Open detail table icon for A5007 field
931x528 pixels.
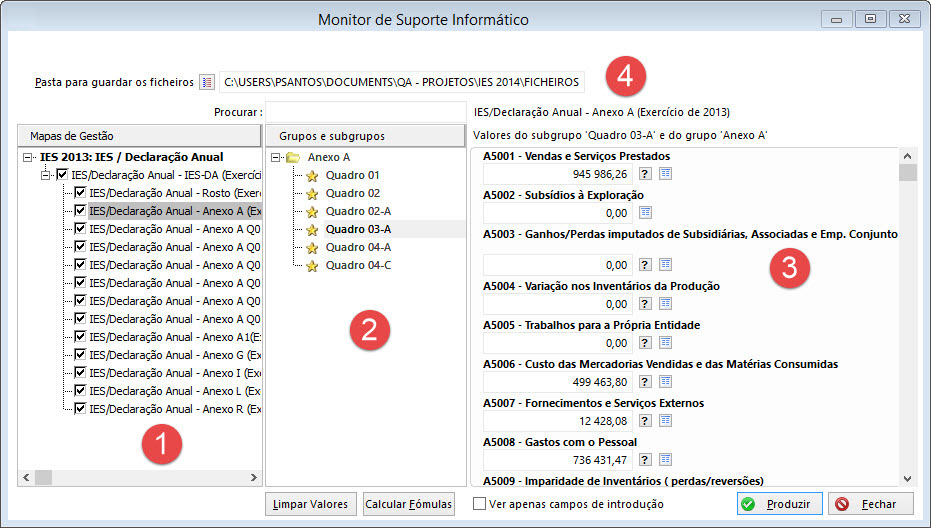[x=666, y=420]
